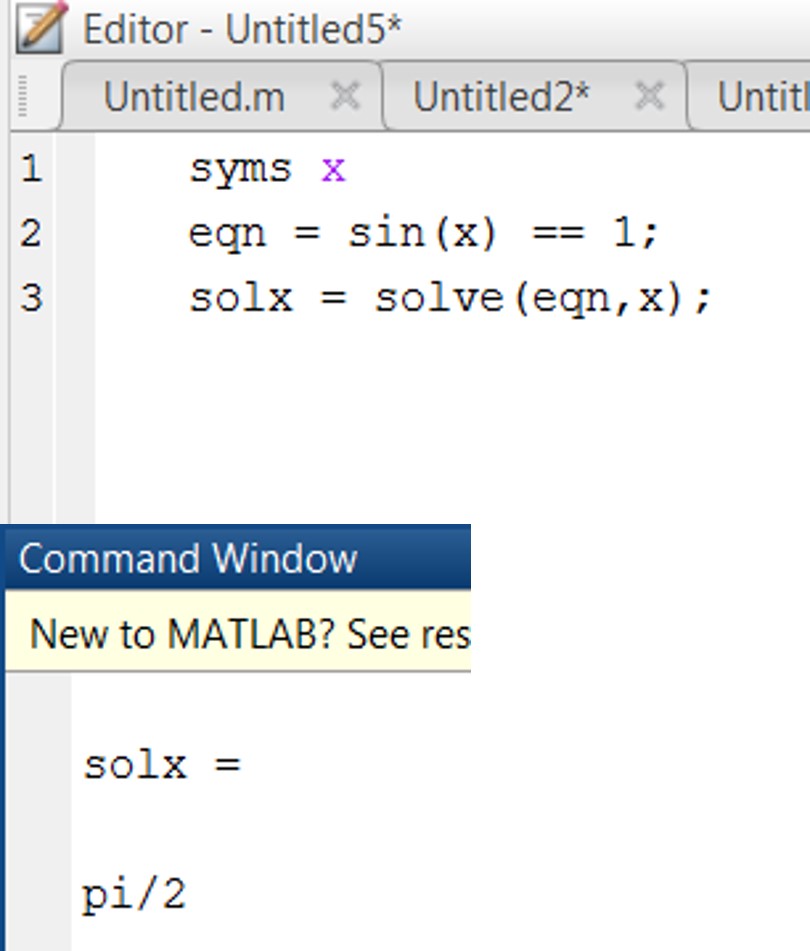Open the New to MATLAB? See resources link
Screen dimensions: 810x951
[x=250, y=634]
